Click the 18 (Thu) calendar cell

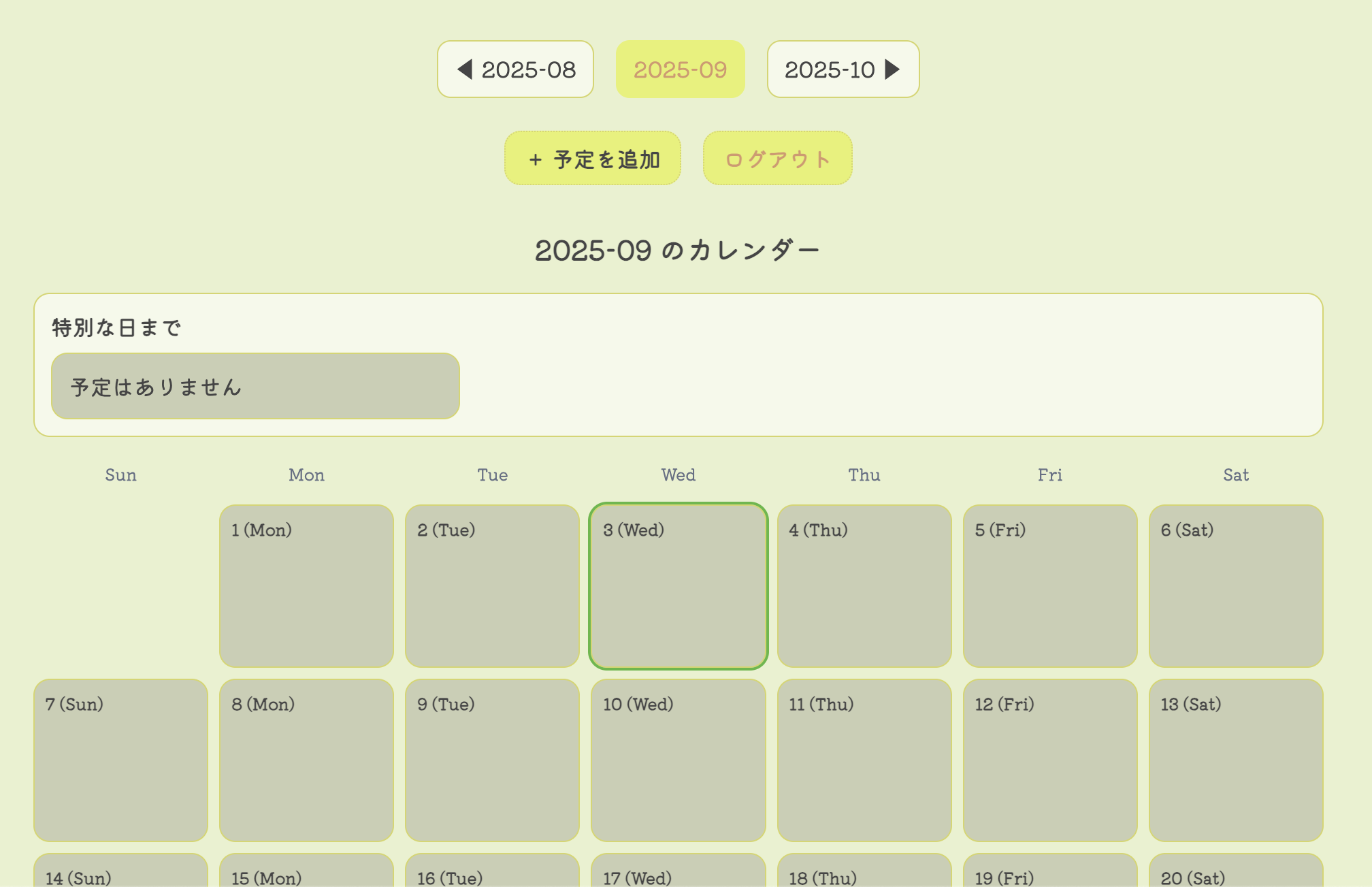[x=864, y=875]
